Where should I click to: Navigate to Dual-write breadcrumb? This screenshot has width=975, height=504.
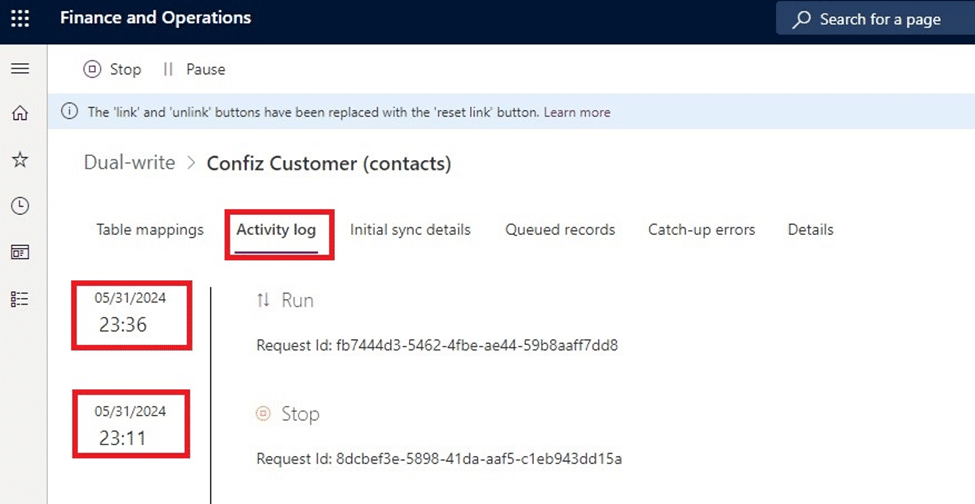[129, 163]
